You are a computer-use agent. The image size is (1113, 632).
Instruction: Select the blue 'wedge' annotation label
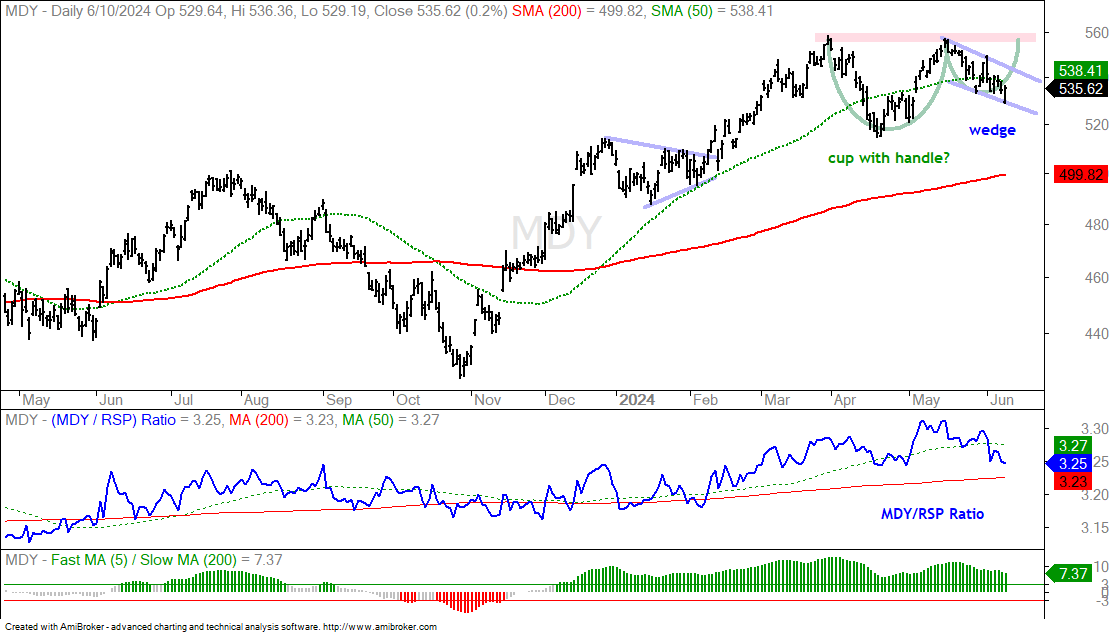[x=992, y=130]
